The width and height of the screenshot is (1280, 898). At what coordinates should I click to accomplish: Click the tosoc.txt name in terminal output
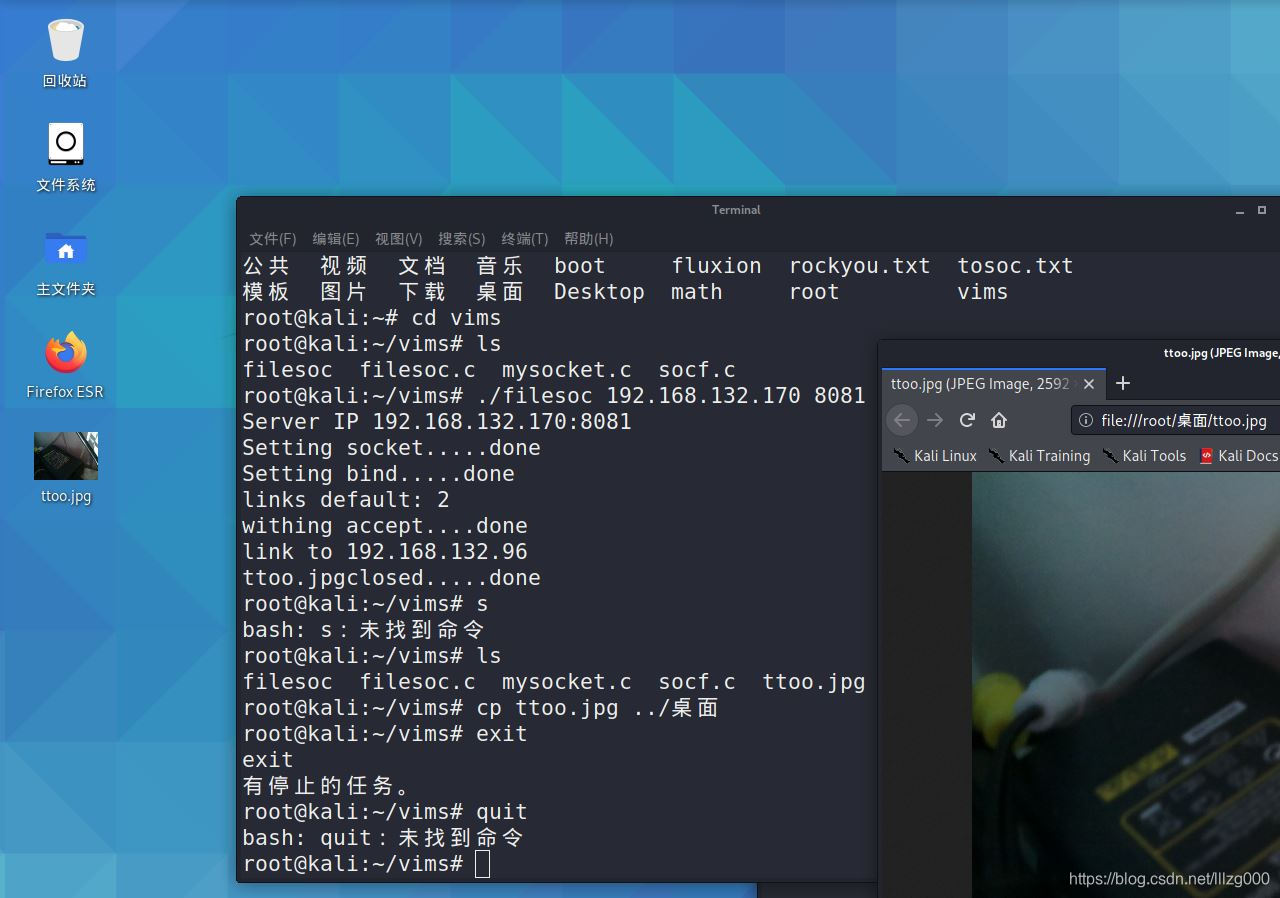click(x=1015, y=266)
